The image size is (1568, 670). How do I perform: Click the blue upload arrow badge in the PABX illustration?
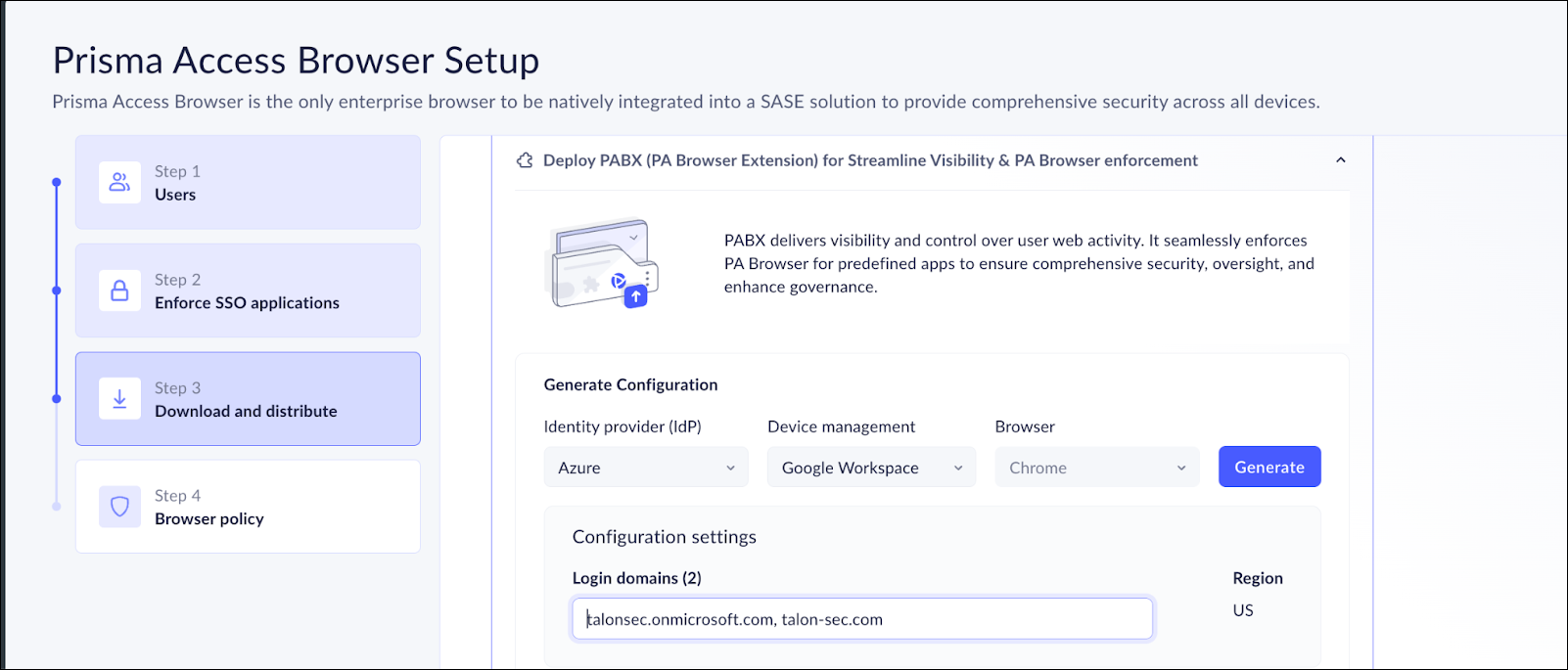coord(634,295)
